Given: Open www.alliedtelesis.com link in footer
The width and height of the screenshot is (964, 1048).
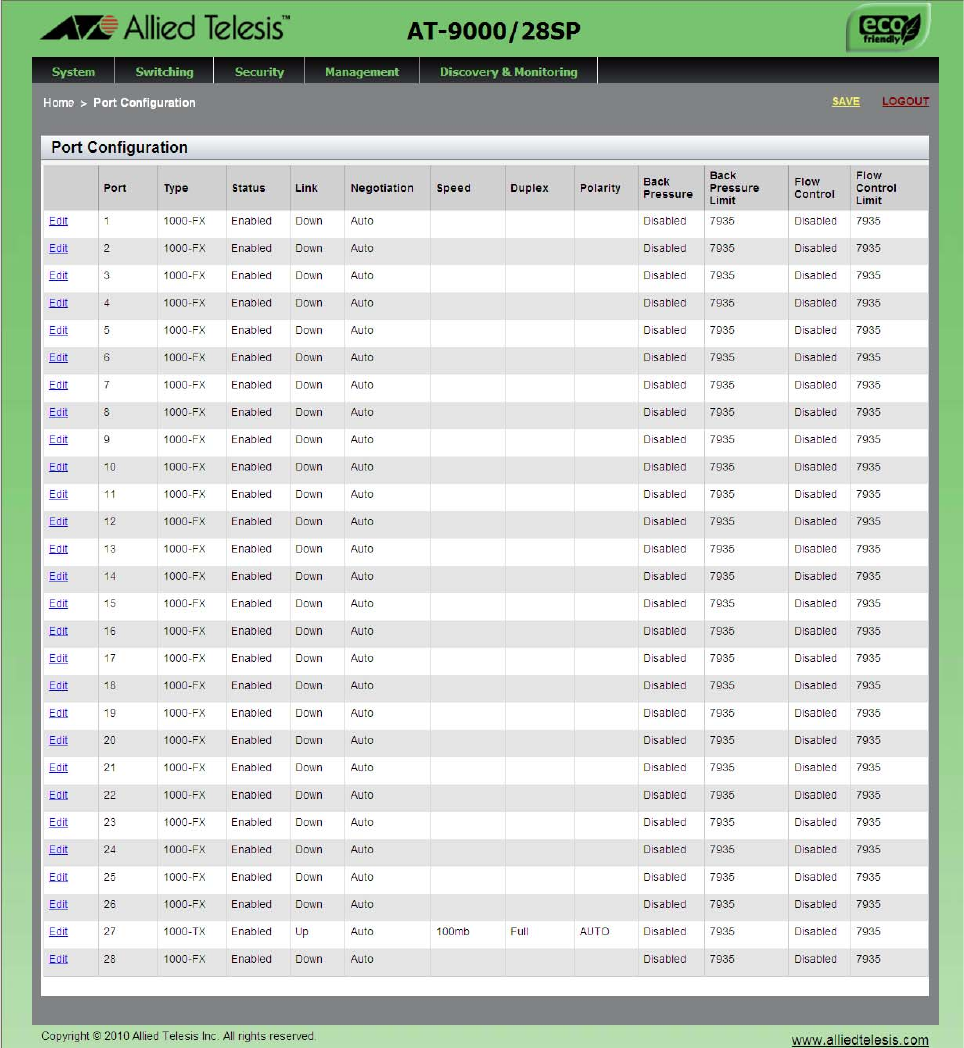Looking at the screenshot, I should click(860, 1040).
